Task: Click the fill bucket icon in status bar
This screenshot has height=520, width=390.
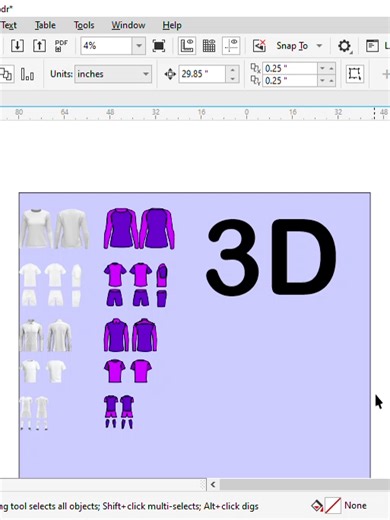Action: point(316,506)
